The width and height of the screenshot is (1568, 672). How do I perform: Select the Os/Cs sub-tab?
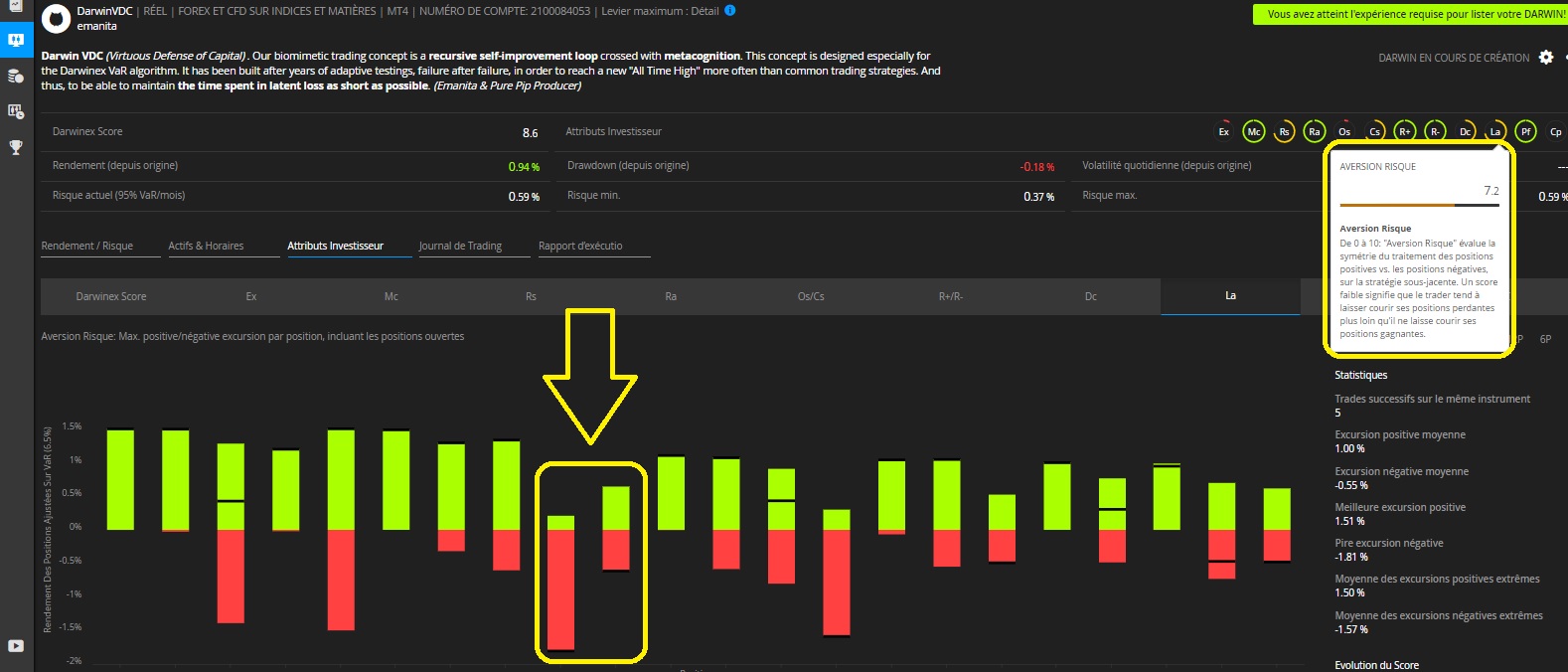coord(811,296)
